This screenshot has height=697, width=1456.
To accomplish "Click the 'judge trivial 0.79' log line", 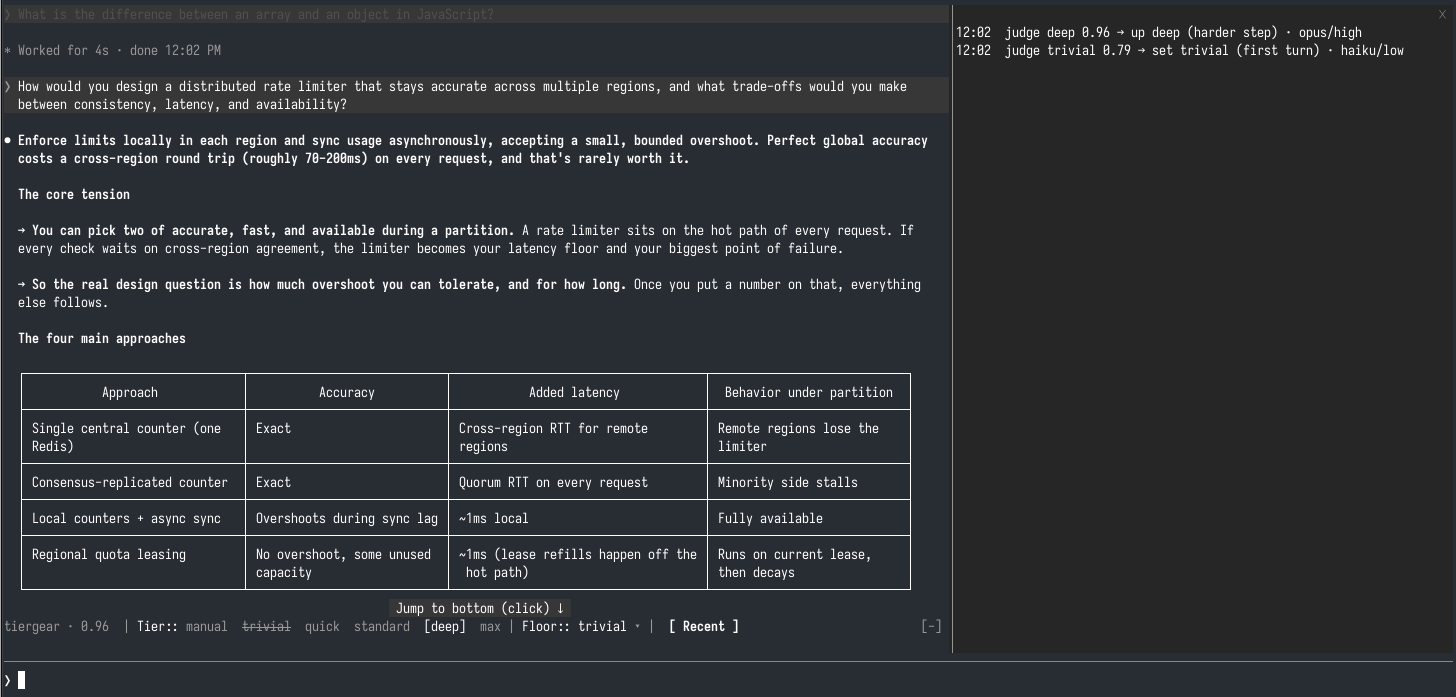I will (1180, 50).
